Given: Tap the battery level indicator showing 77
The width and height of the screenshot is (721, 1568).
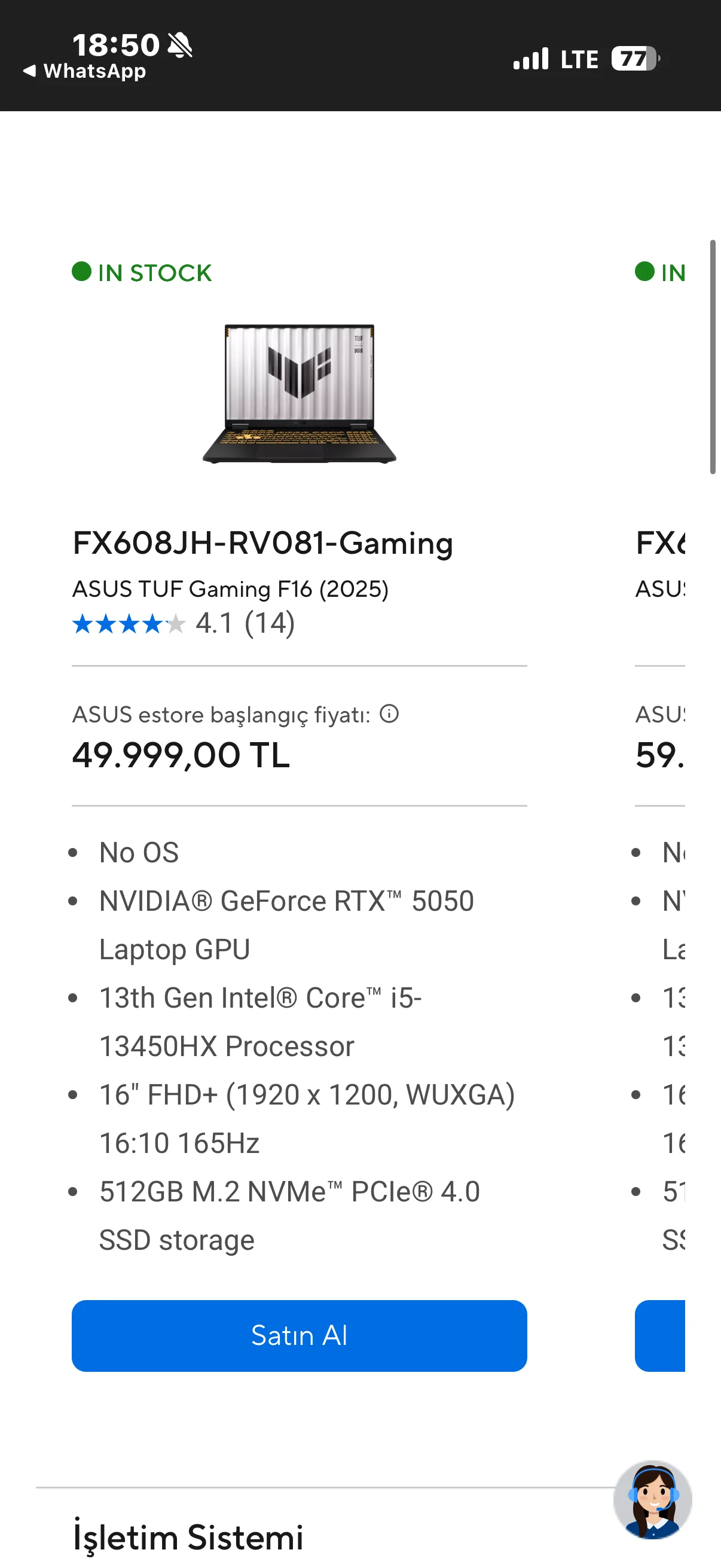Looking at the screenshot, I should pos(636,59).
